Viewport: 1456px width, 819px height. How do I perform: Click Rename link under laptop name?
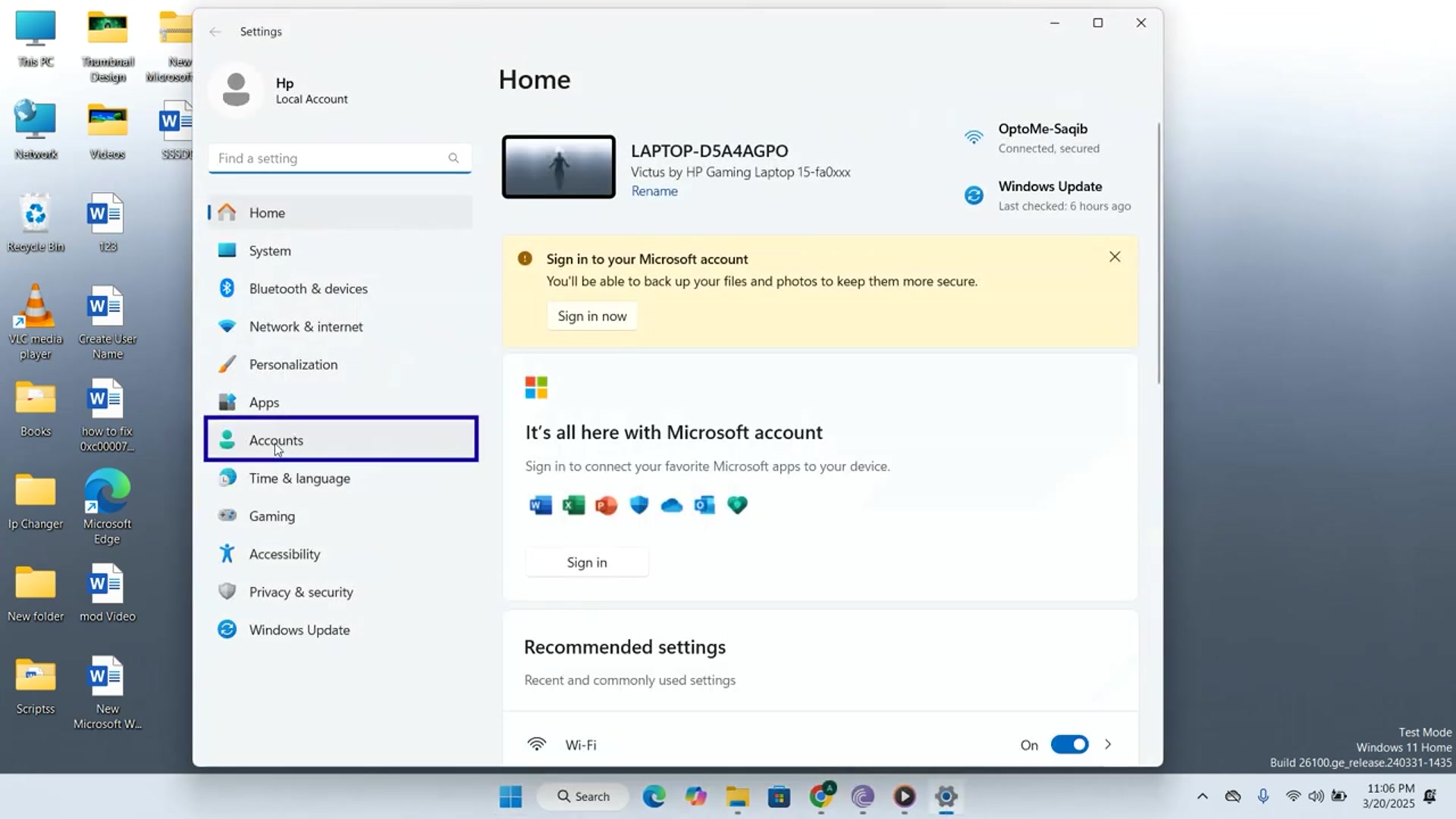click(654, 191)
